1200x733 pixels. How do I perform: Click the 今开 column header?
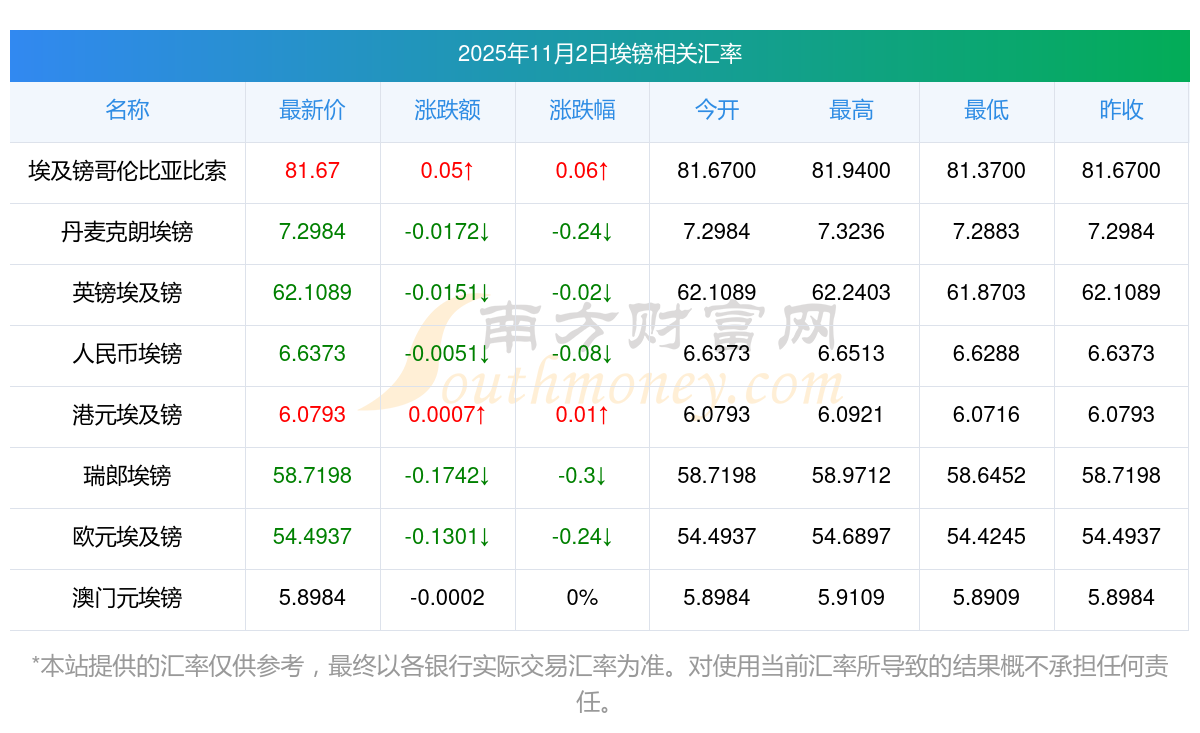pos(716,110)
